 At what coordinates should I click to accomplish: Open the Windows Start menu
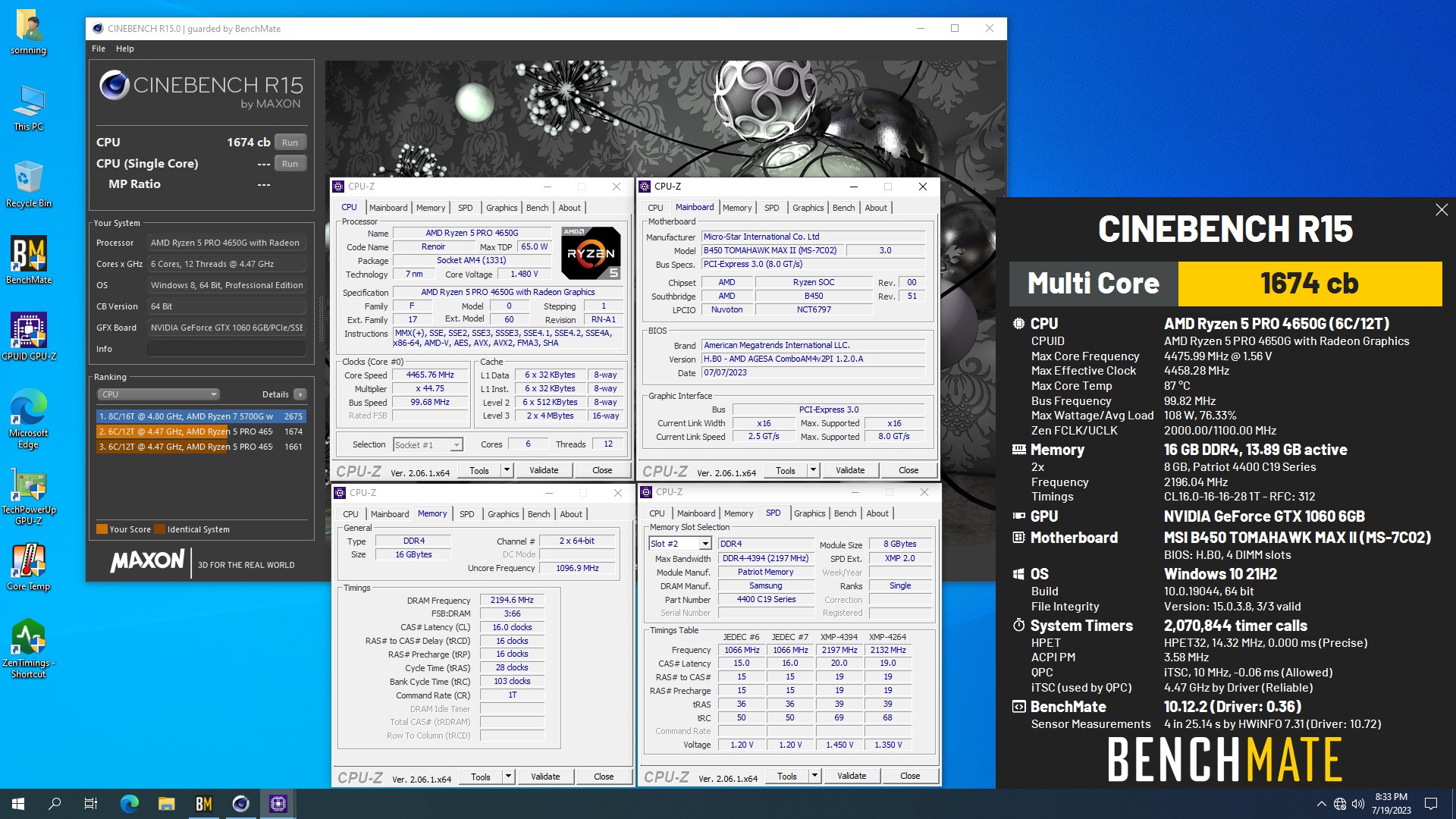(x=18, y=804)
